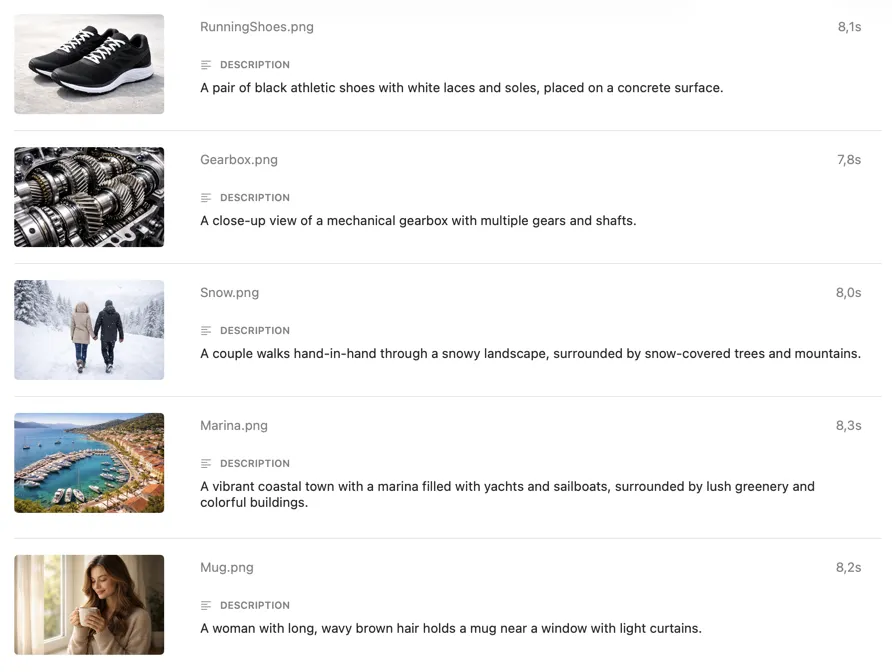Select the Mug.png file name

tap(227, 567)
